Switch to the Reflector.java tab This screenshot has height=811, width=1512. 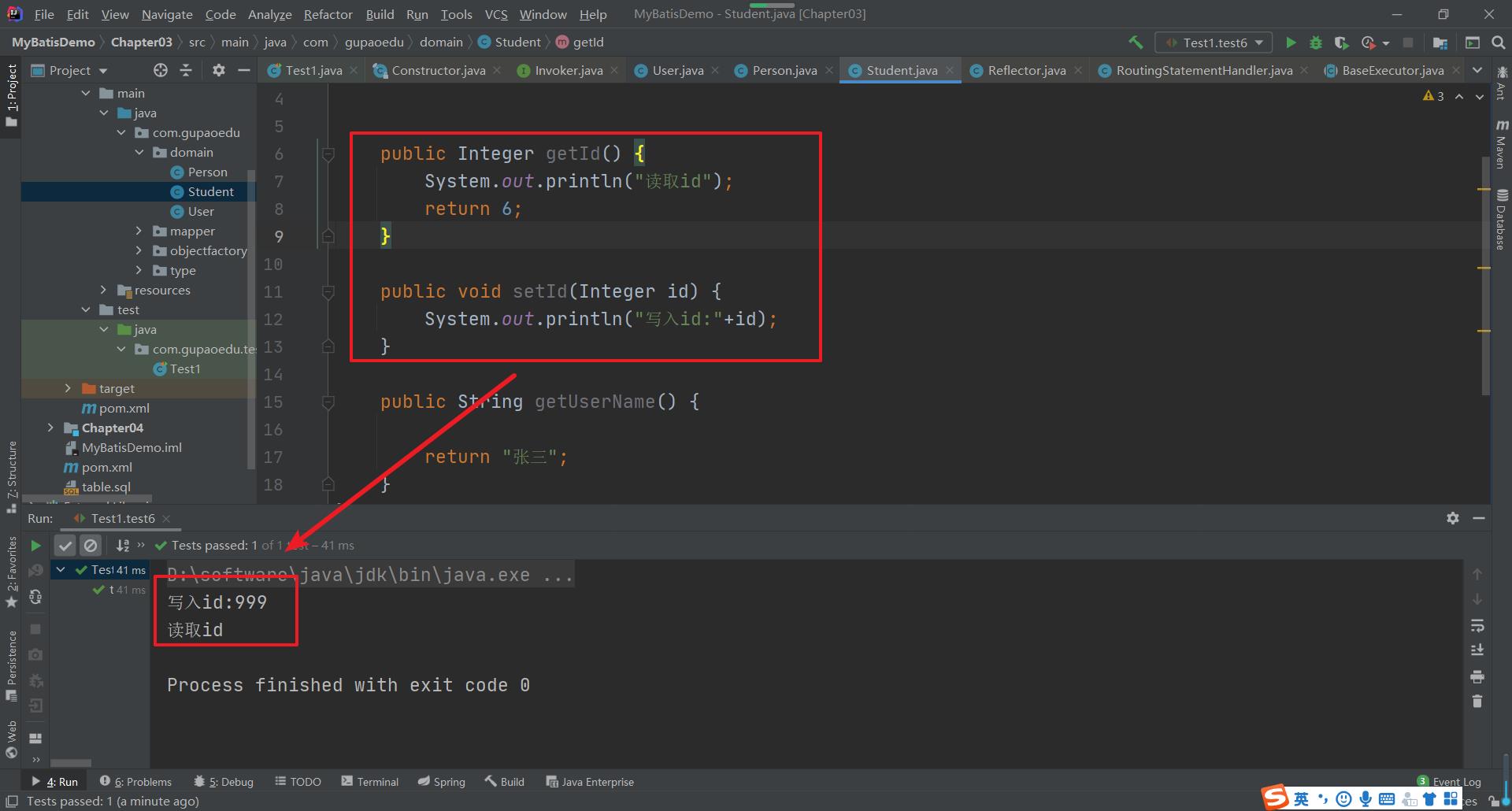tap(1026, 70)
